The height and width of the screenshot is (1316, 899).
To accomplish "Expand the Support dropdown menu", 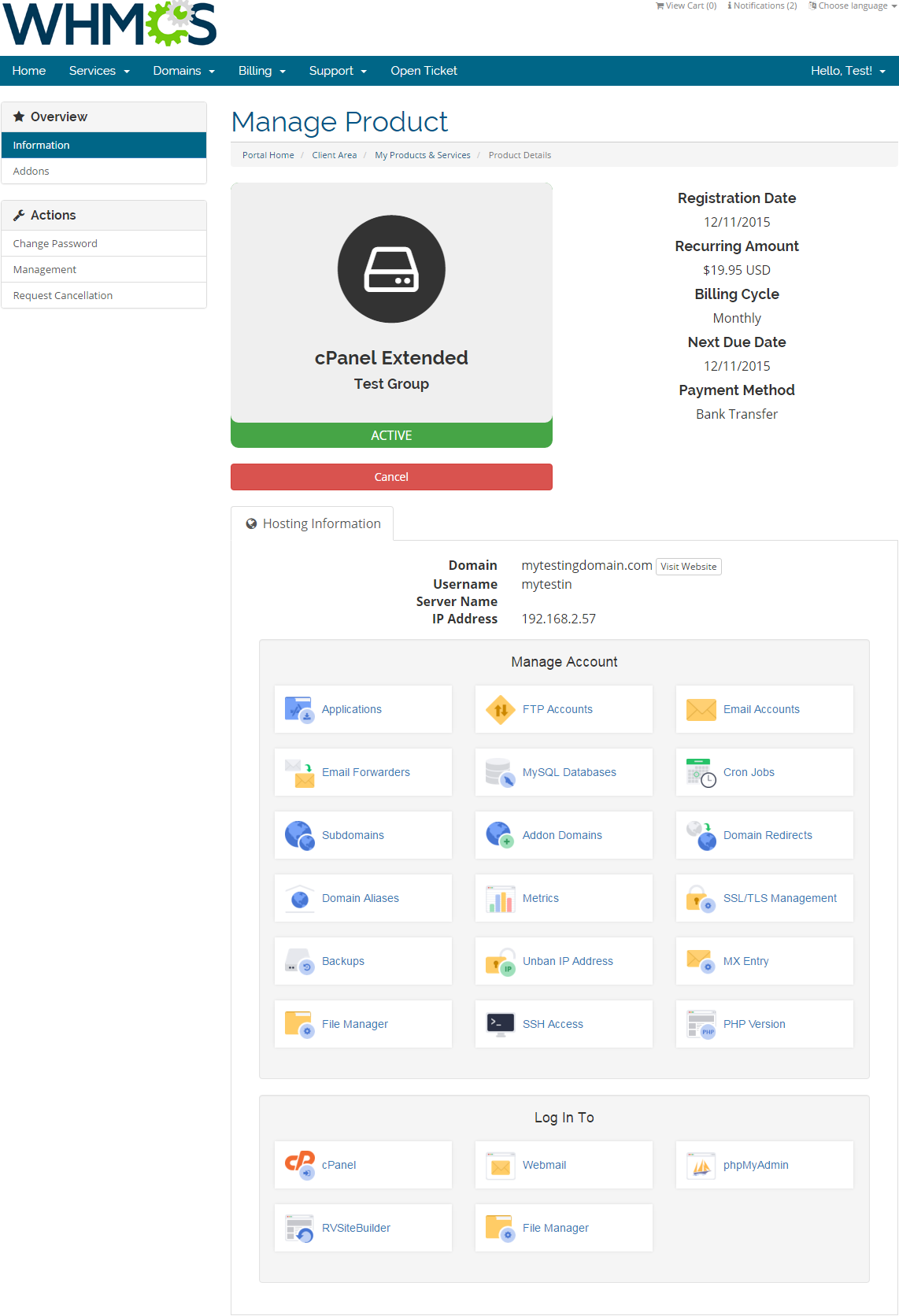I will [x=338, y=71].
